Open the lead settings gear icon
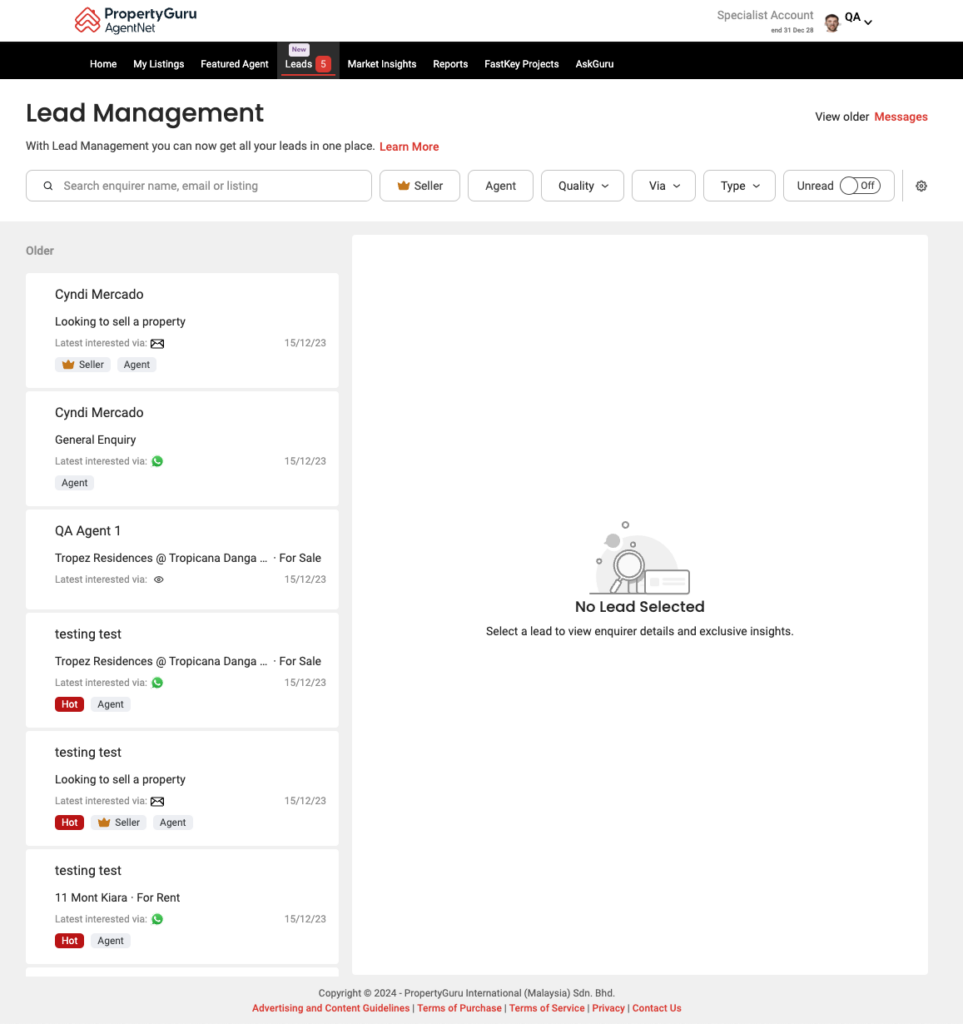The height and width of the screenshot is (1024, 963). click(x=921, y=185)
